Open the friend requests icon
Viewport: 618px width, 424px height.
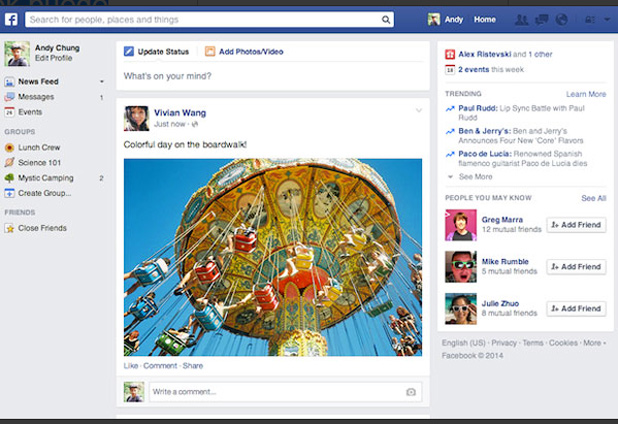[x=521, y=19]
